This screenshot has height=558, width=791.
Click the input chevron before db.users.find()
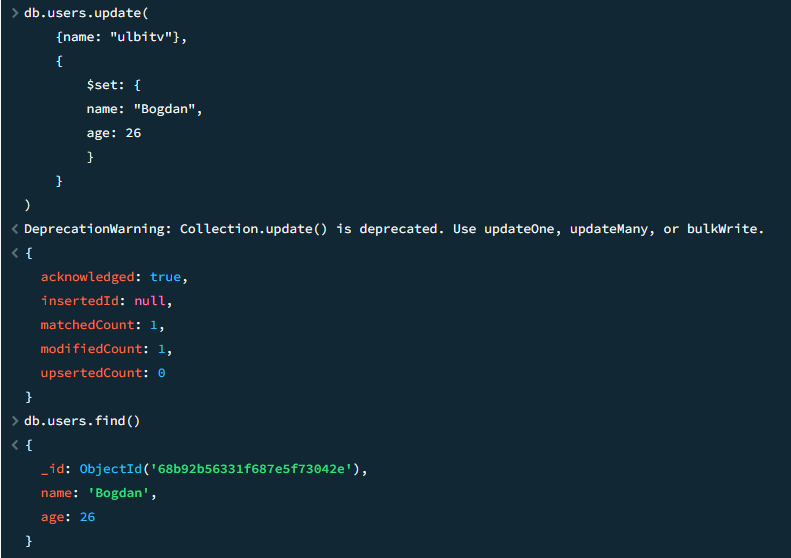pyautogui.click(x=14, y=421)
